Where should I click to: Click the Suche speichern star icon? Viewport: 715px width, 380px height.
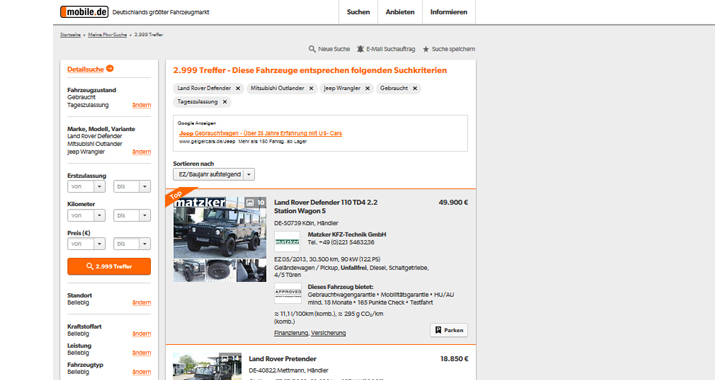click(x=426, y=49)
